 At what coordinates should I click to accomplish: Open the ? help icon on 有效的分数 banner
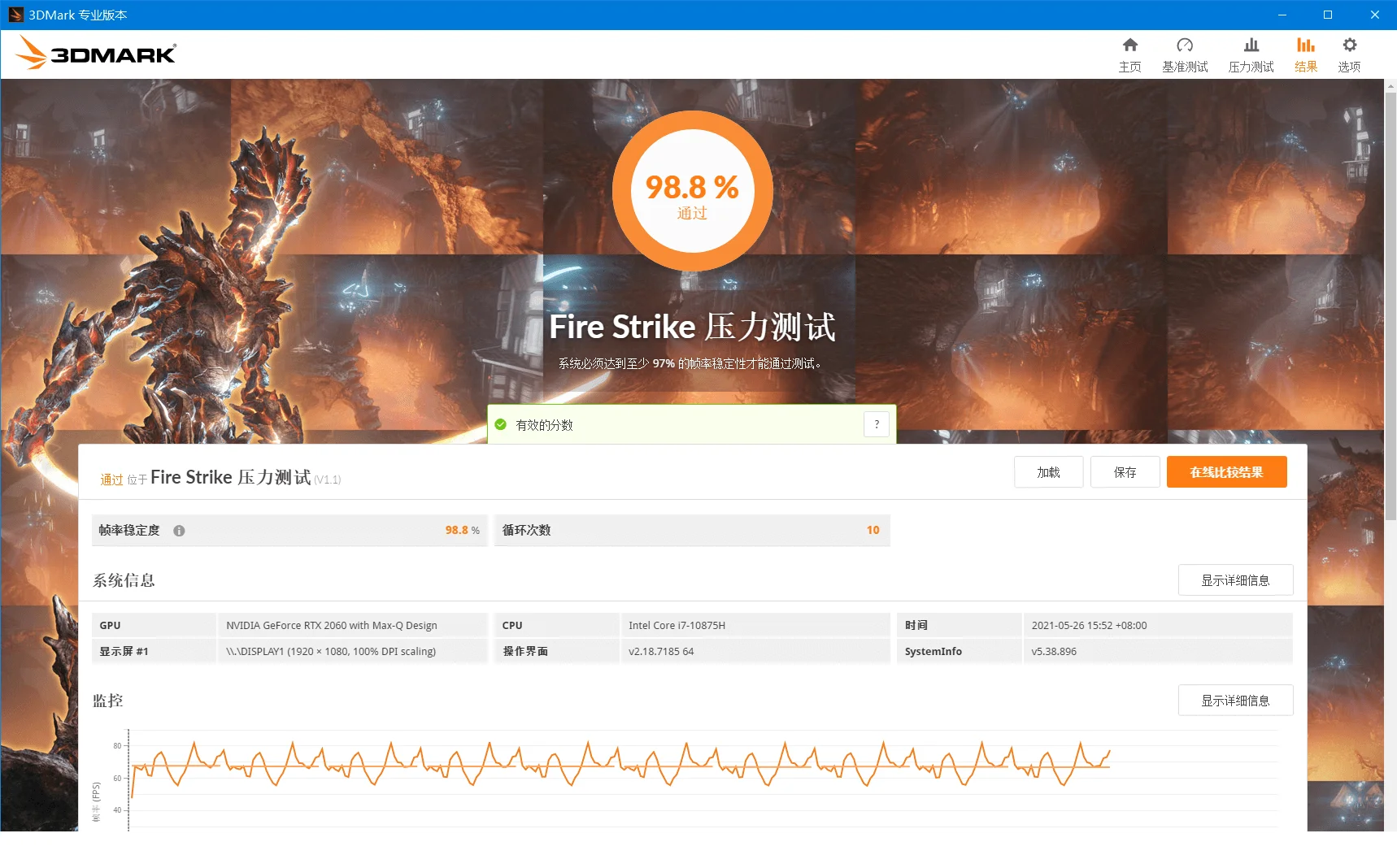(x=877, y=423)
